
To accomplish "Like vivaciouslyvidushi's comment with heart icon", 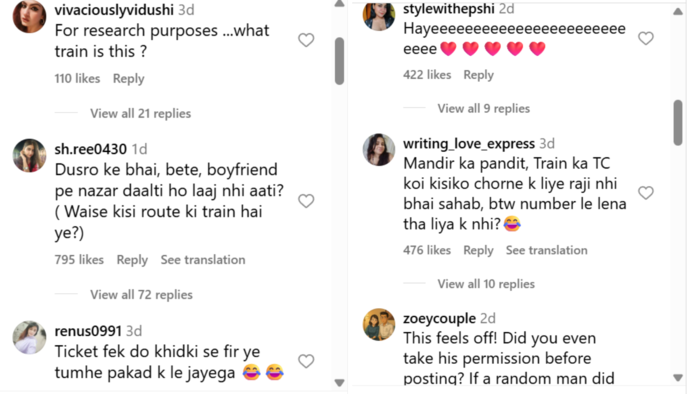I will coord(306,40).
